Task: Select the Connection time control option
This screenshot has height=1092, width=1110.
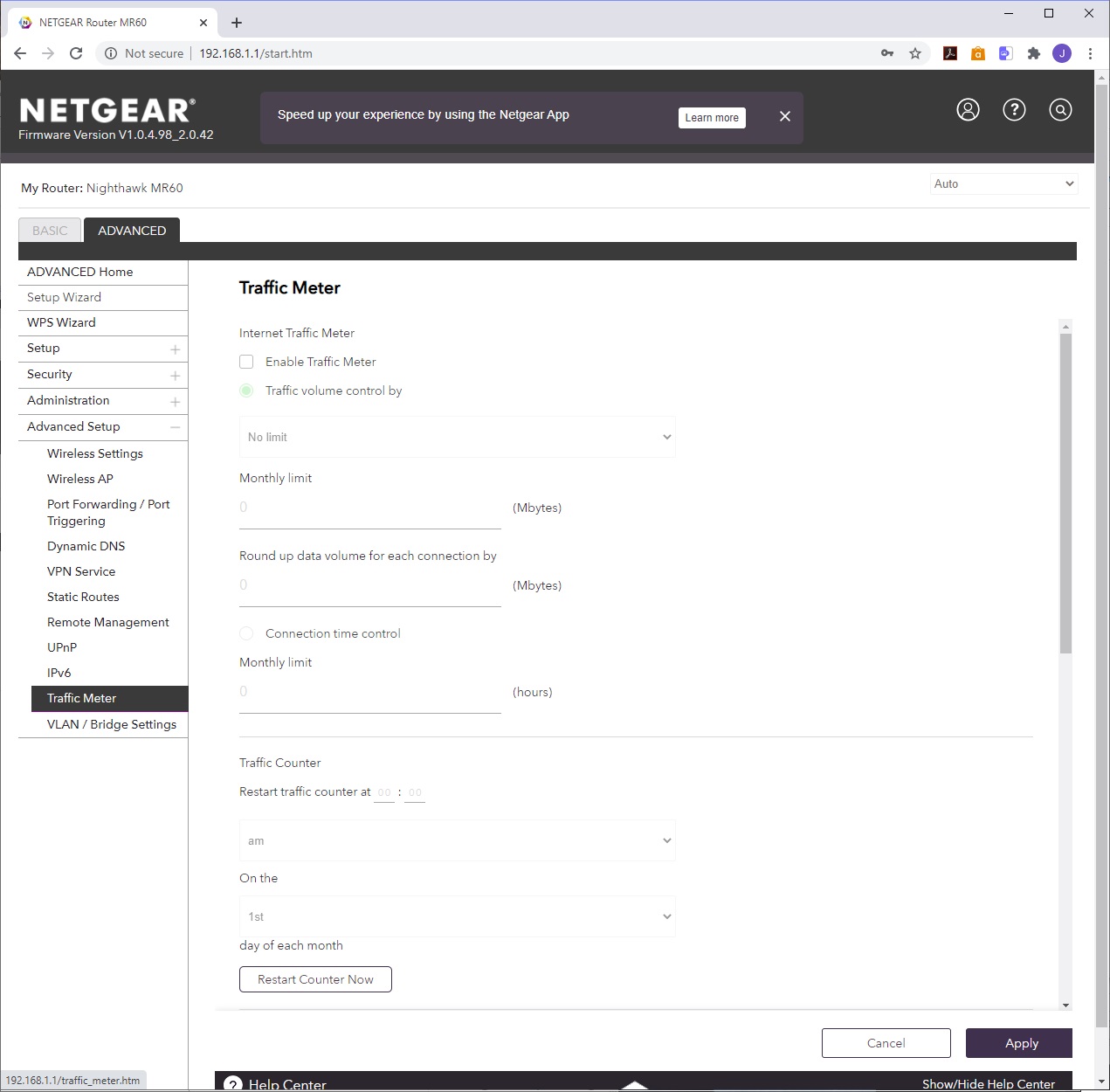Action: (246, 632)
